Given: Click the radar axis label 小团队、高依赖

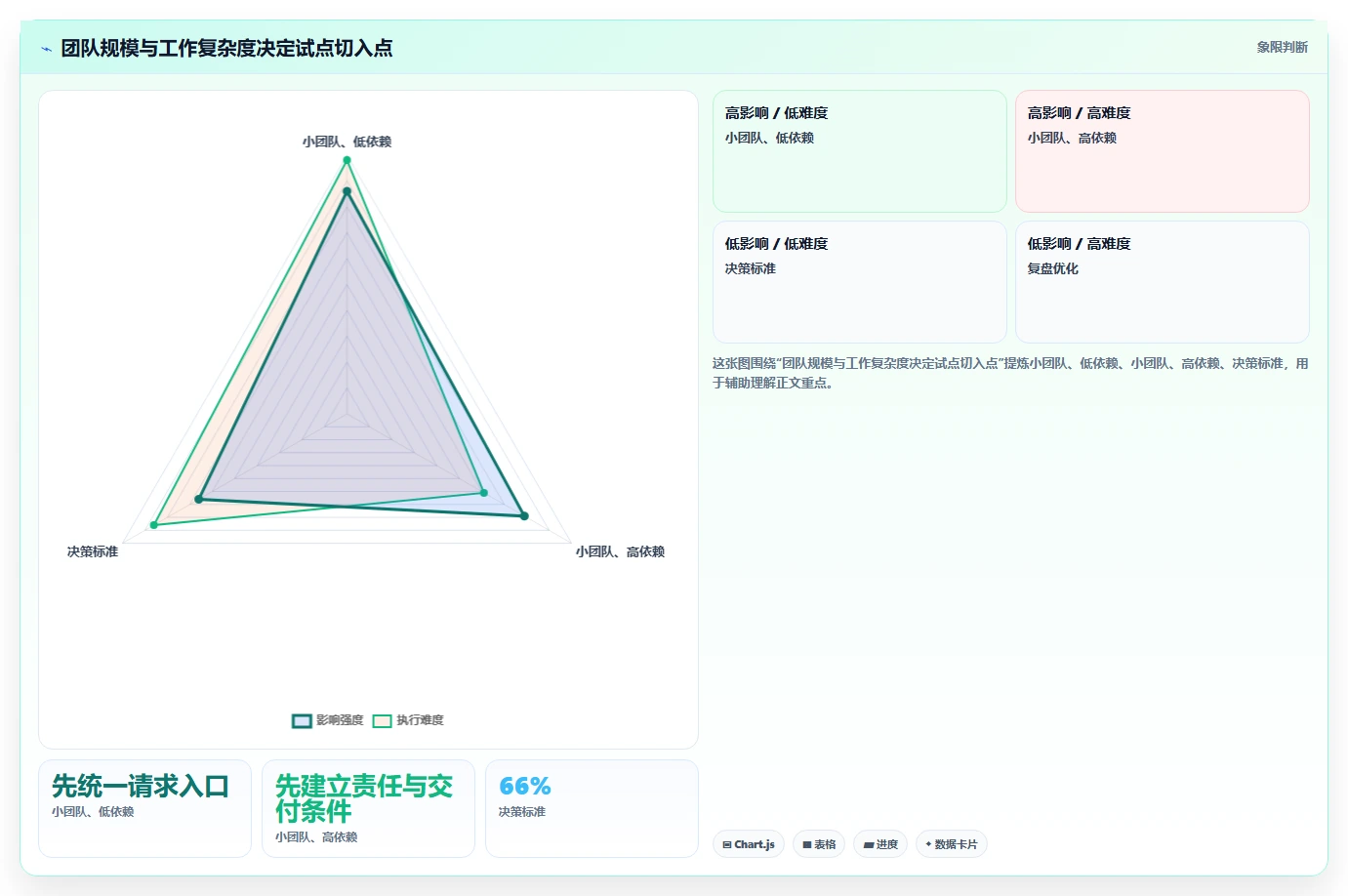Looking at the screenshot, I should (620, 551).
